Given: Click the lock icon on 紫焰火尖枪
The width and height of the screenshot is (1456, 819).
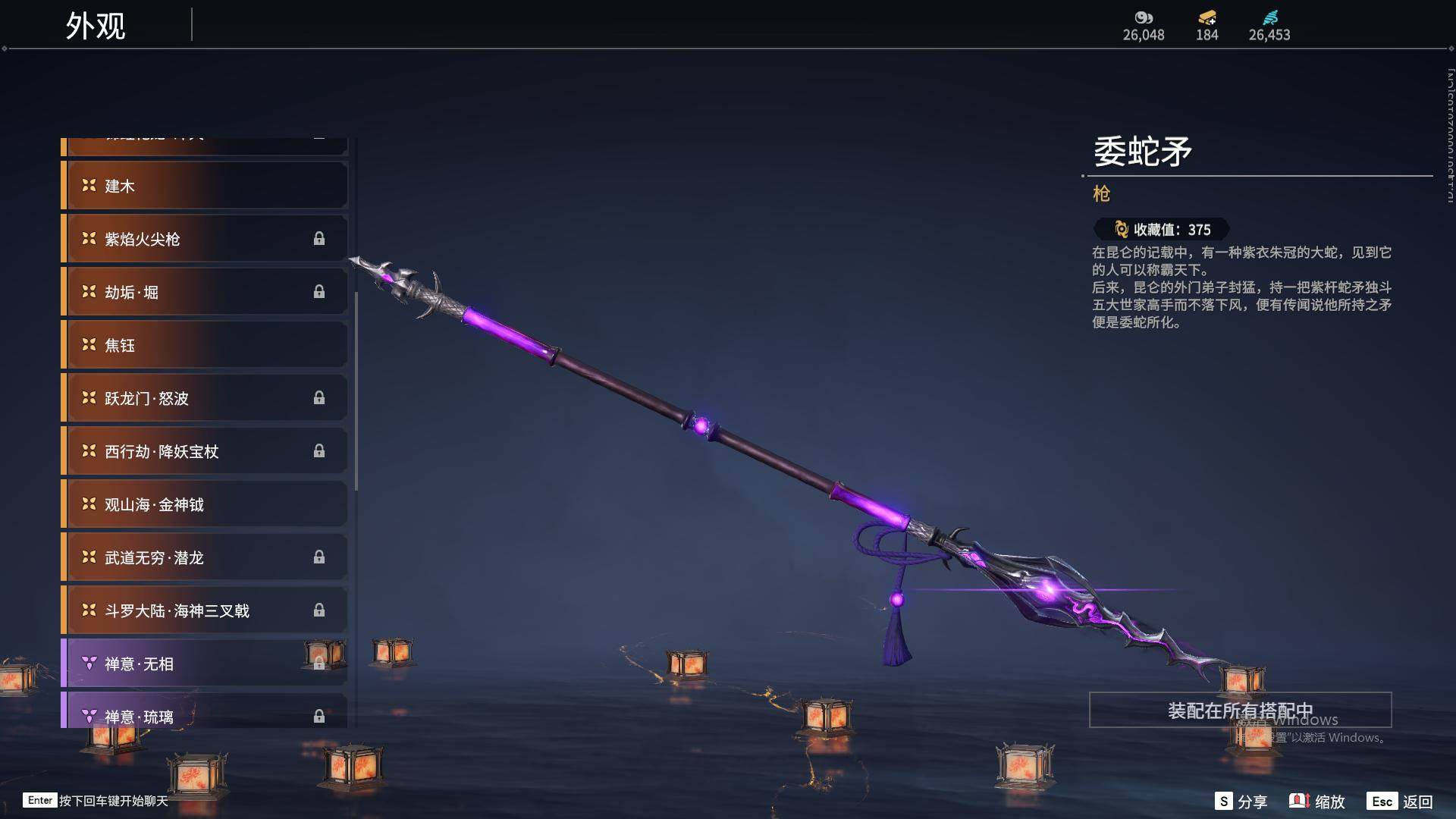Looking at the screenshot, I should [319, 239].
